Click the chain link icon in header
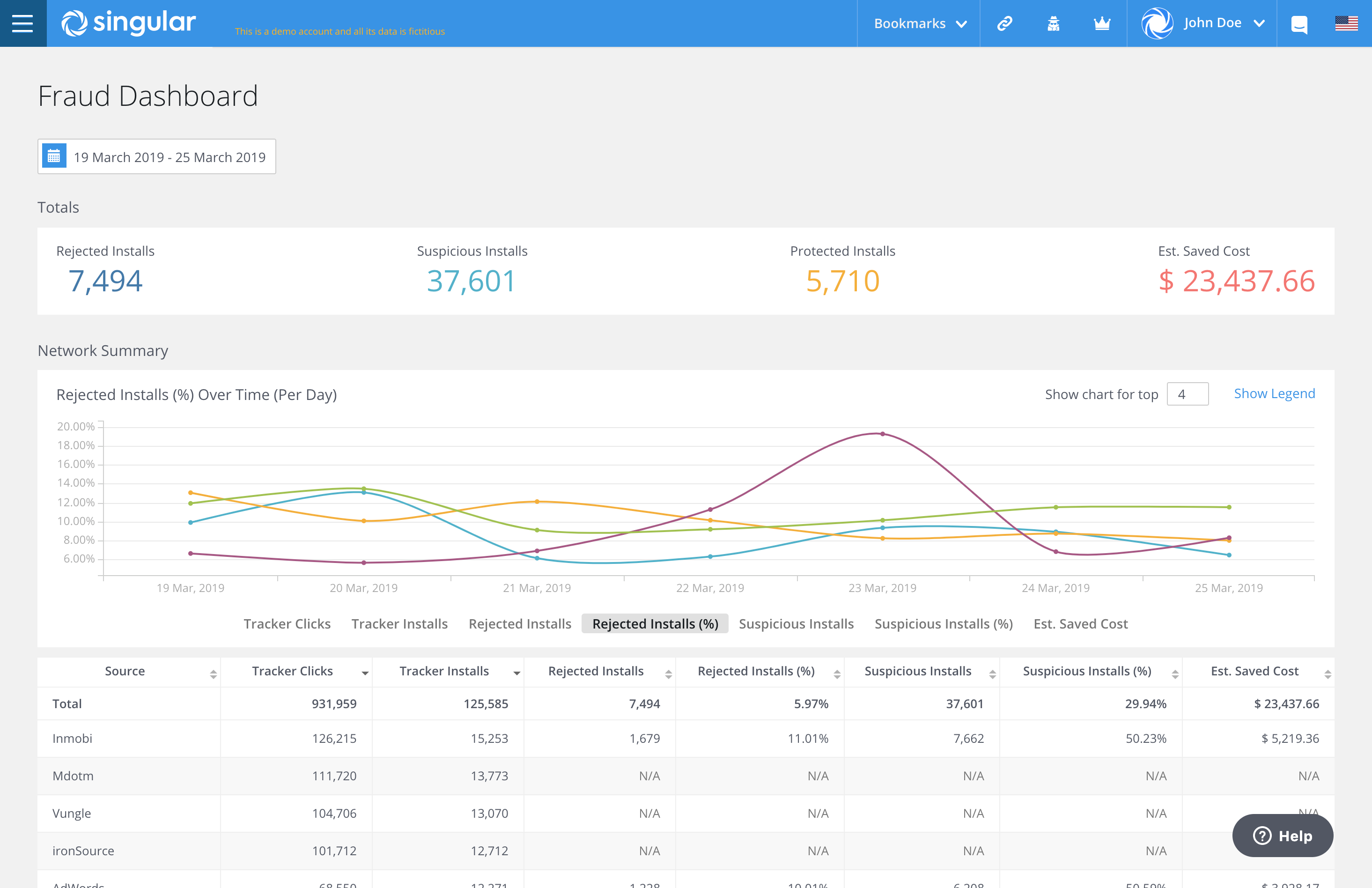This screenshot has height=888, width=1372. click(x=1005, y=23)
